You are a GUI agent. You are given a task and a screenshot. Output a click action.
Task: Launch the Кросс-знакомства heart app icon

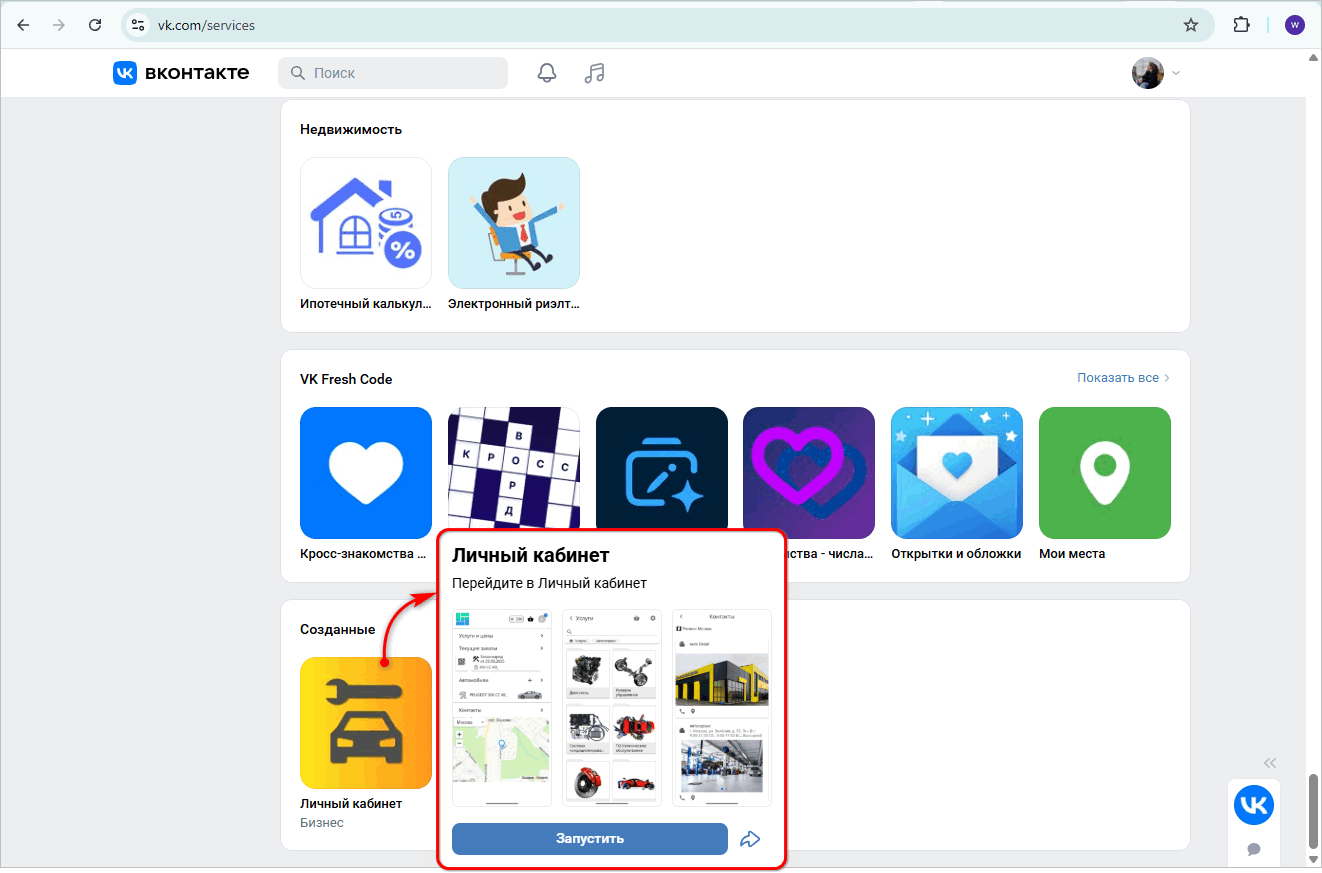click(366, 473)
